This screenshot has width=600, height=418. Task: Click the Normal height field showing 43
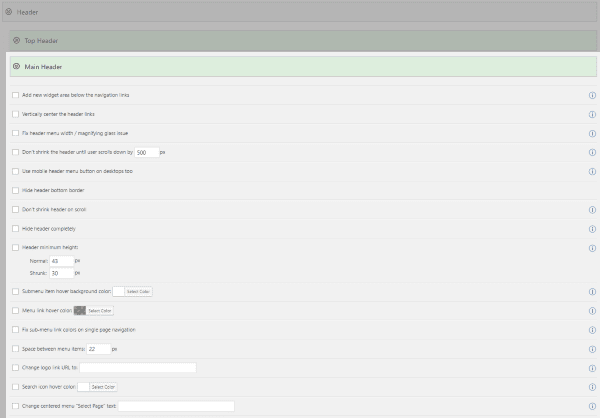[x=62, y=261]
